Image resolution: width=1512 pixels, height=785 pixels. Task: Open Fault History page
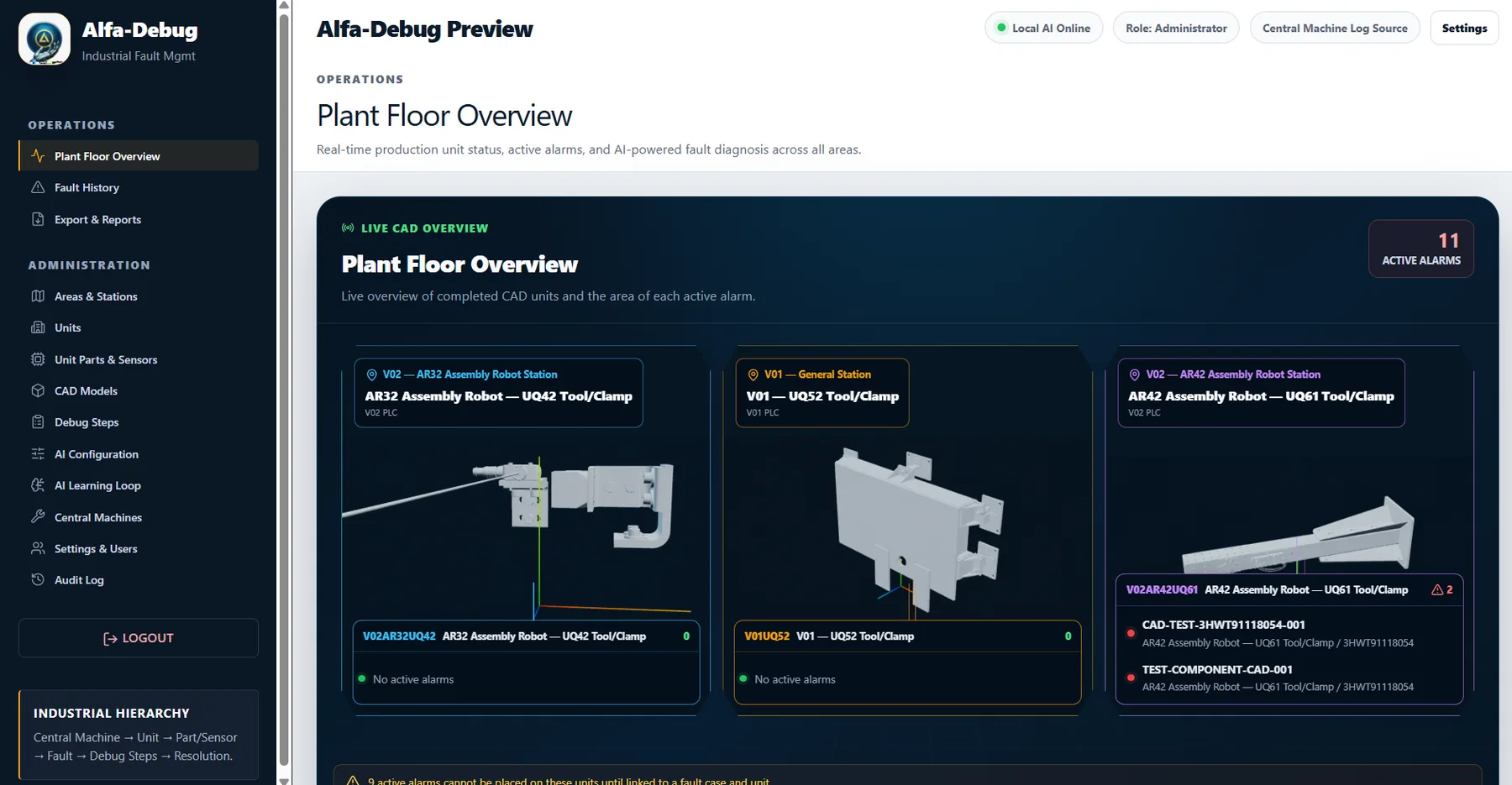(x=139, y=187)
